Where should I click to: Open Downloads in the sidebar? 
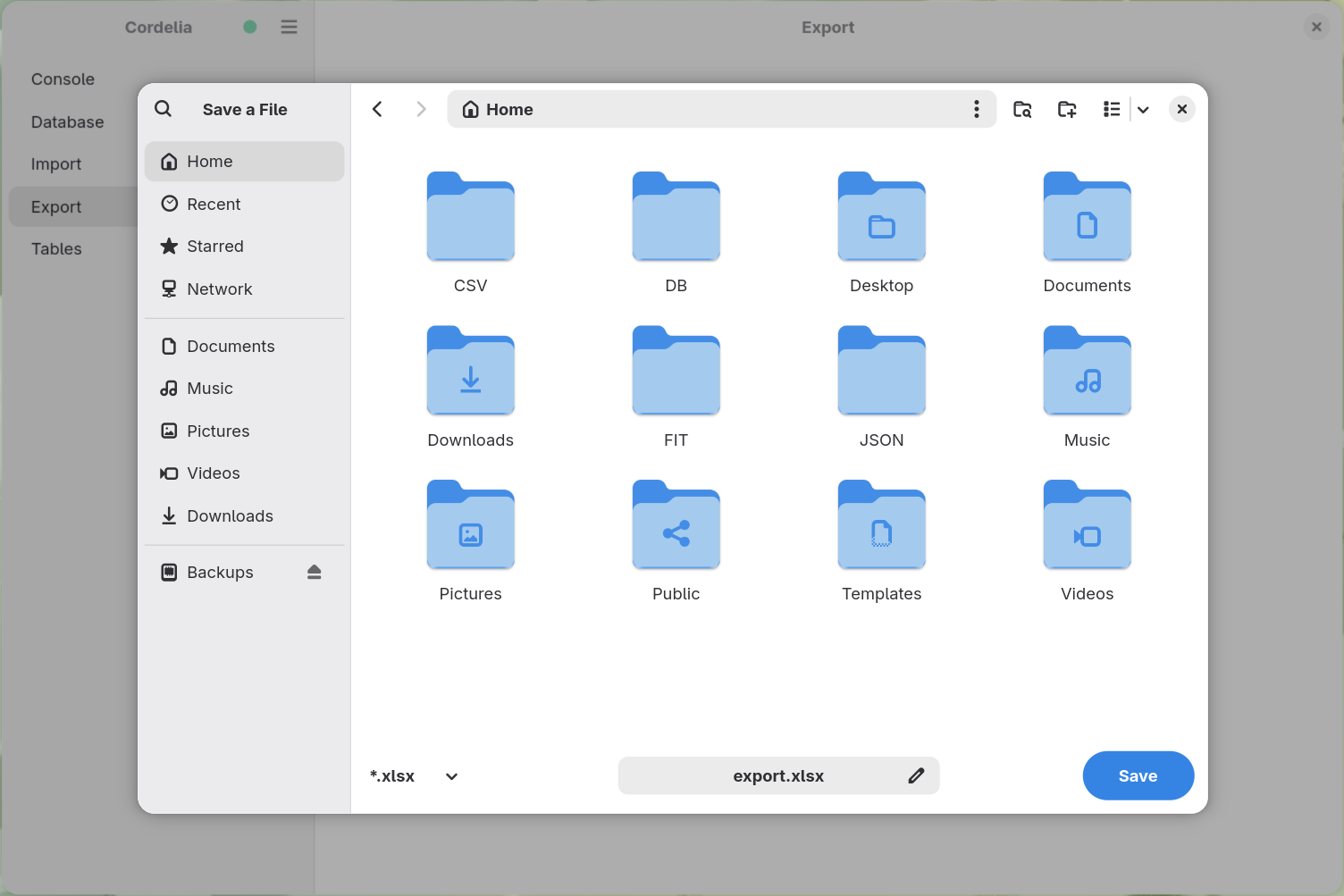point(244,515)
